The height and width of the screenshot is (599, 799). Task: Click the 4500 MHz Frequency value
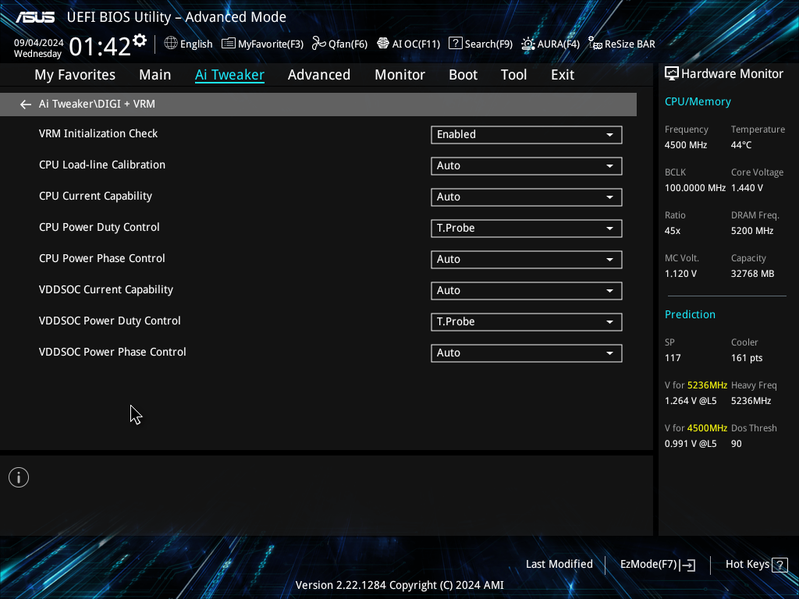685,145
